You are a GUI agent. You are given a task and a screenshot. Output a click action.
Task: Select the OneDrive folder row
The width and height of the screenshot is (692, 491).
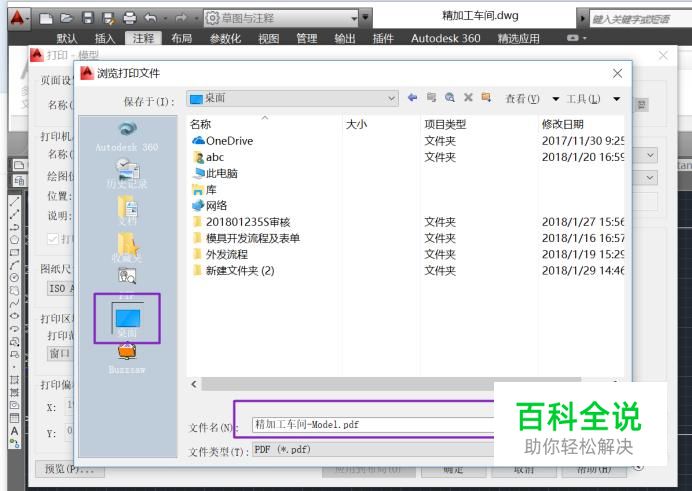pyautogui.click(x=408, y=141)
